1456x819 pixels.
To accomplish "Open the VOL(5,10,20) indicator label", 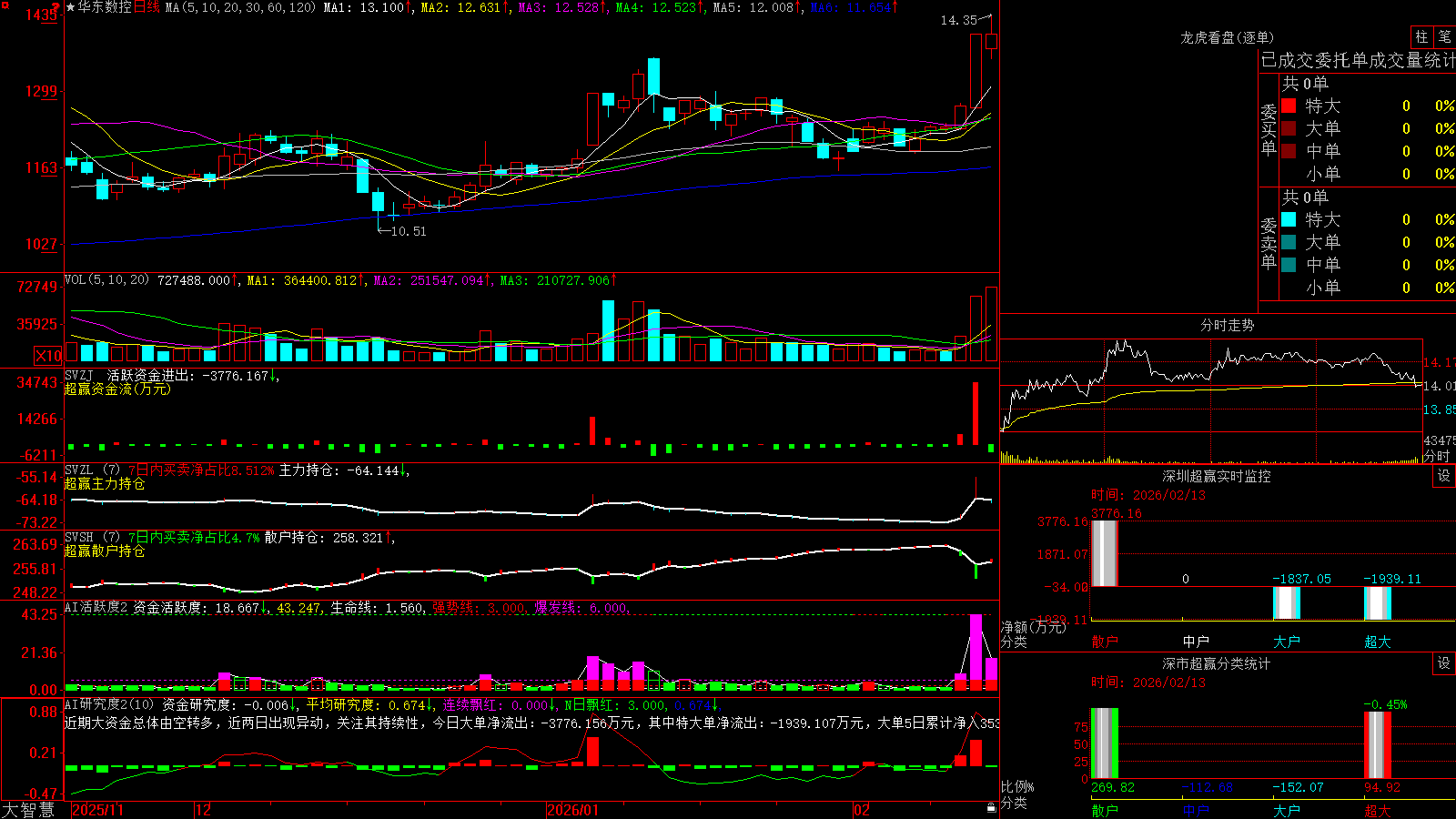I will 106,280.
